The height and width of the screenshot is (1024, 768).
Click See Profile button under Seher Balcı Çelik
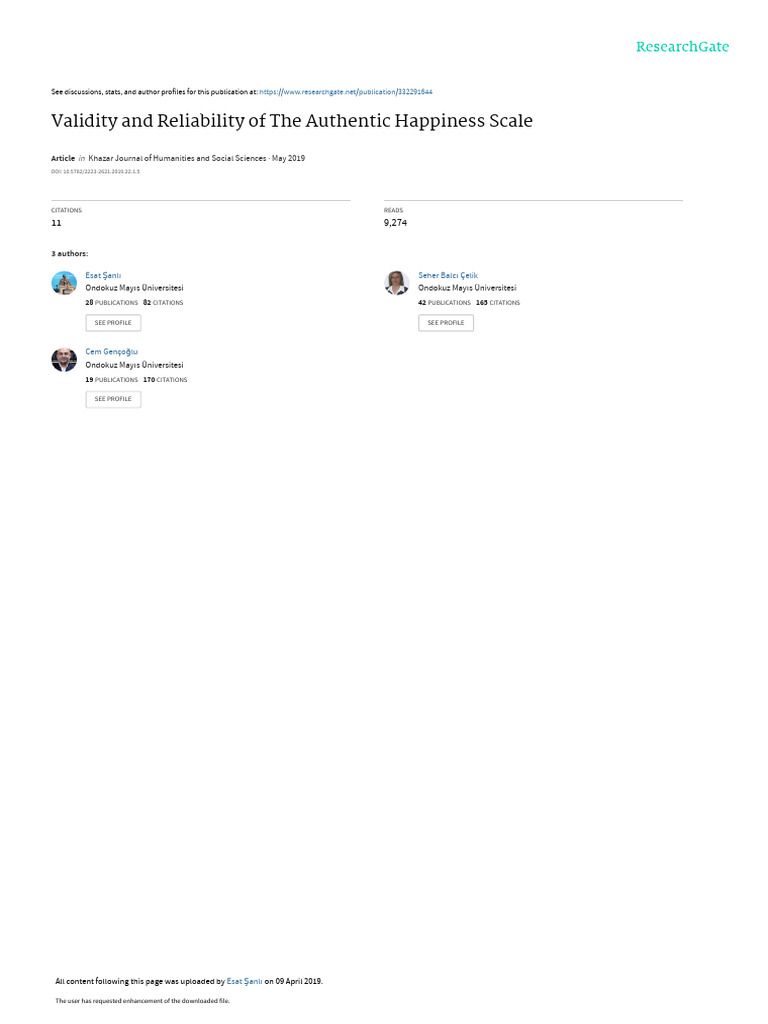point(446,323)
